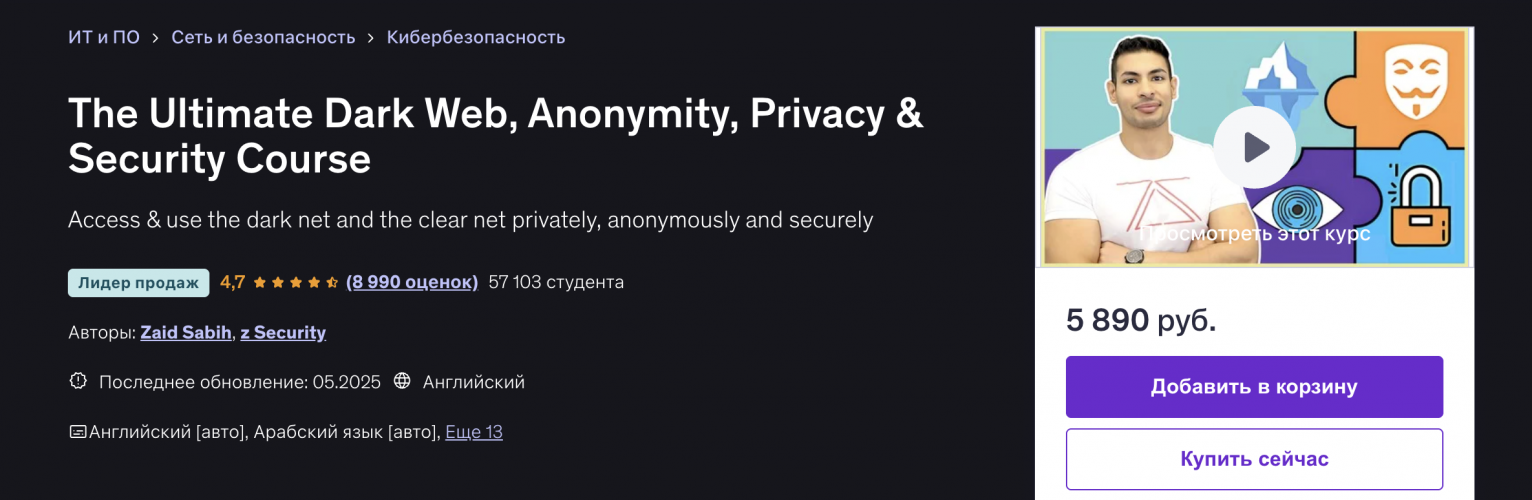The image size is (1532, 500).
Task: Click the chevron before Кибербезопасность
Action: pos(371,38)
